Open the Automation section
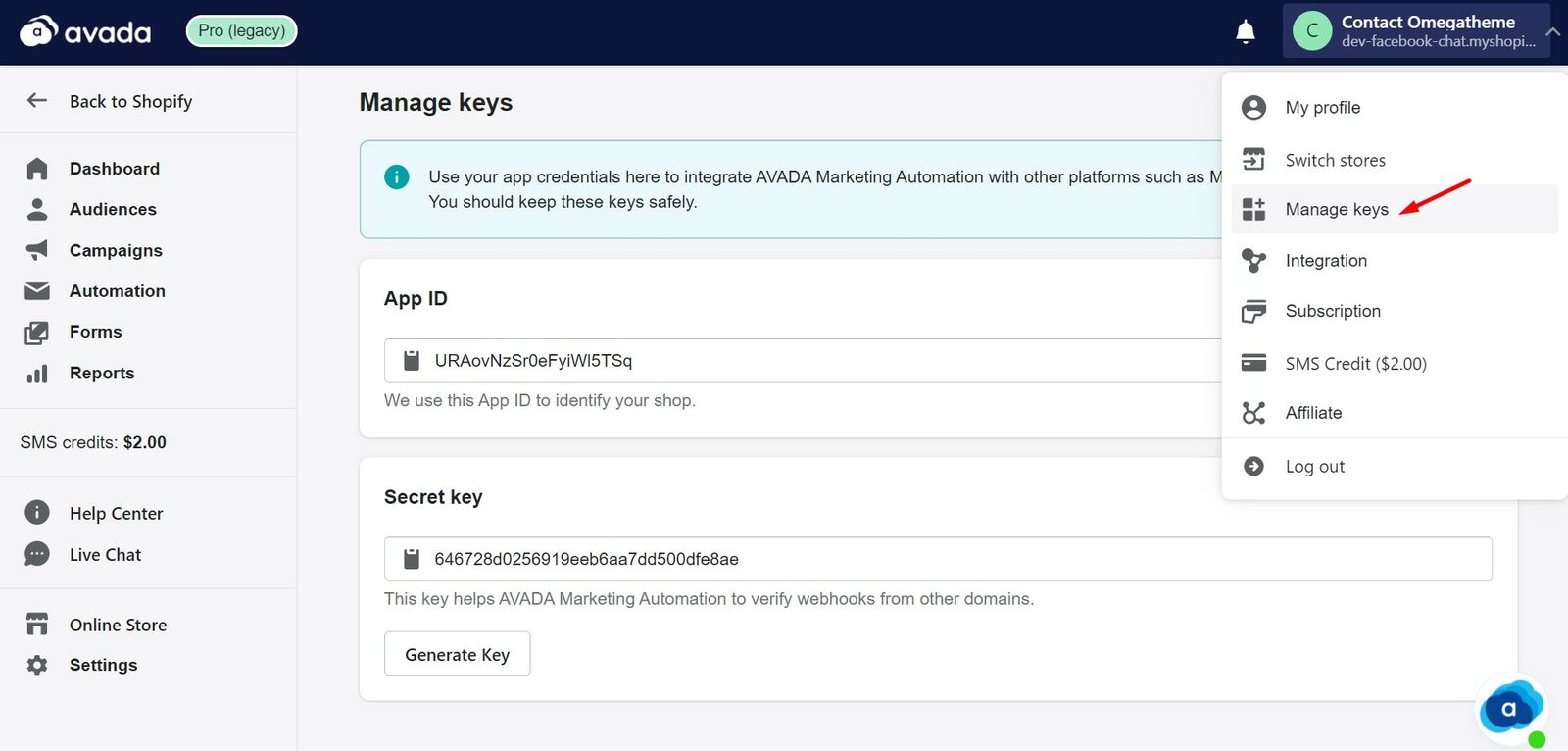 tap(118, 291)
